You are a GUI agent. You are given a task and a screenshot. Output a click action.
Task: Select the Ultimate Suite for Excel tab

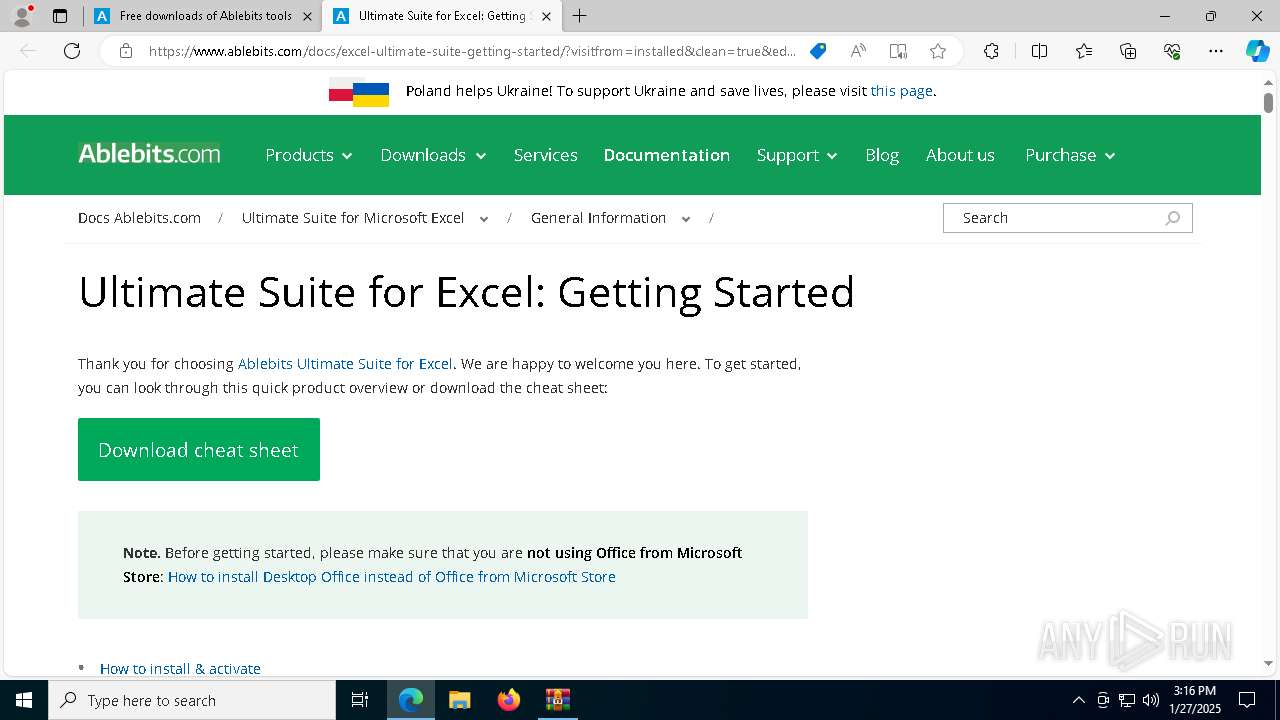[441, 16]
